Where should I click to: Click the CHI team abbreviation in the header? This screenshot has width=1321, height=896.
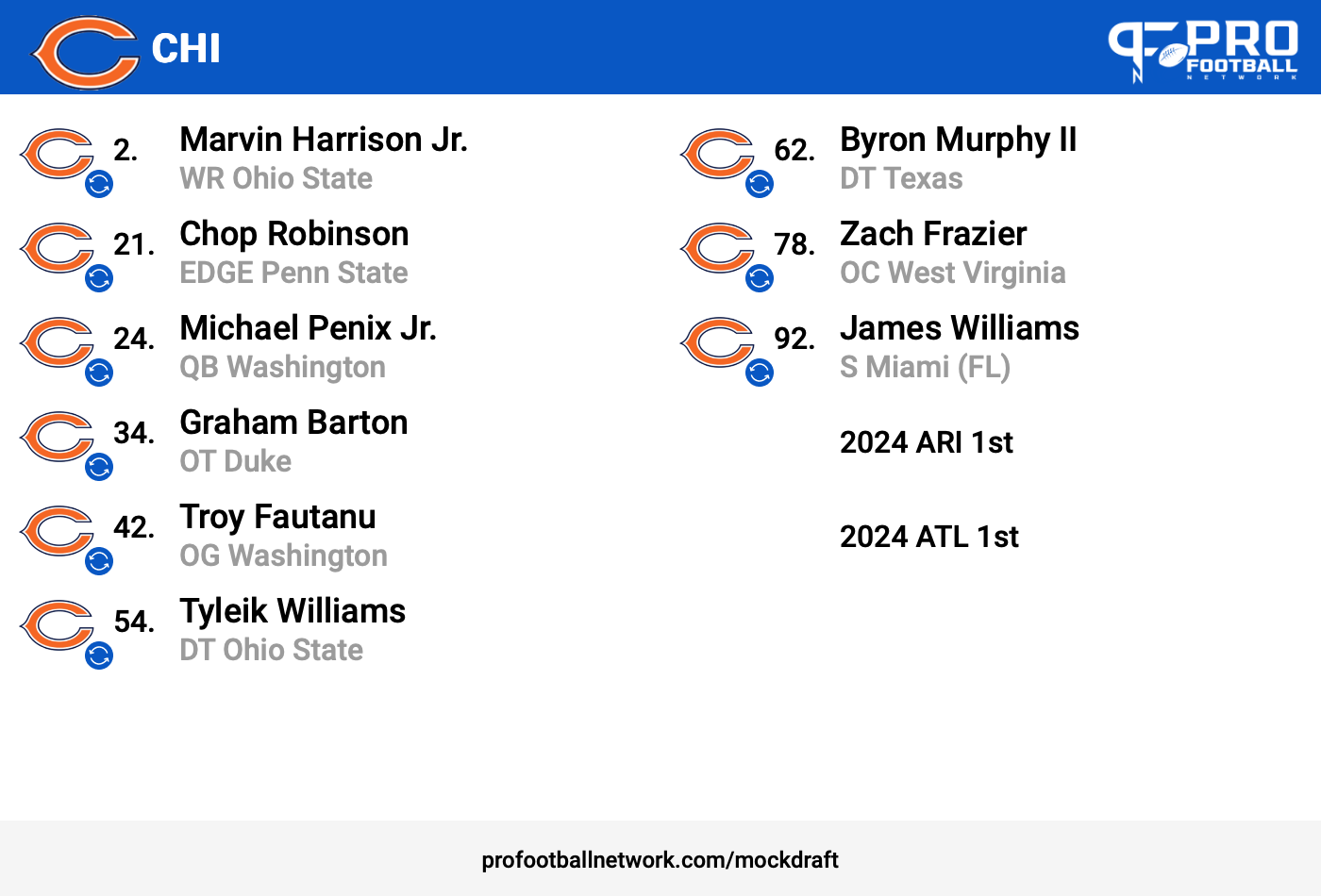coord(186,49)
